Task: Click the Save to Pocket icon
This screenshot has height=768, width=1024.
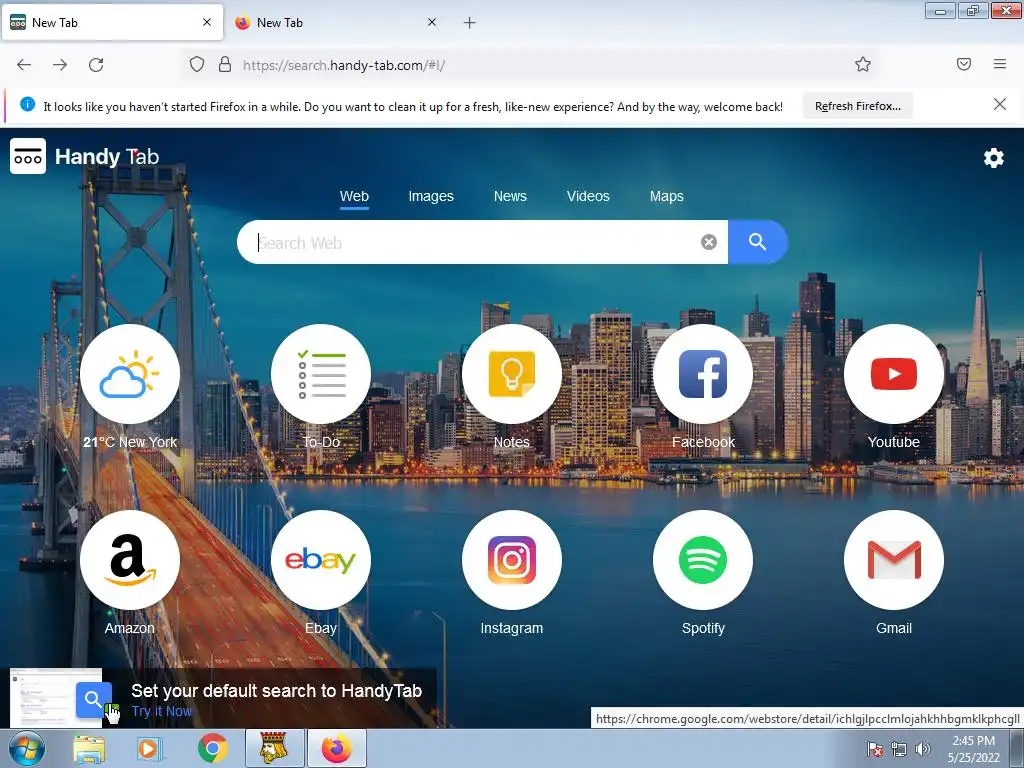Action: point(963,64)
